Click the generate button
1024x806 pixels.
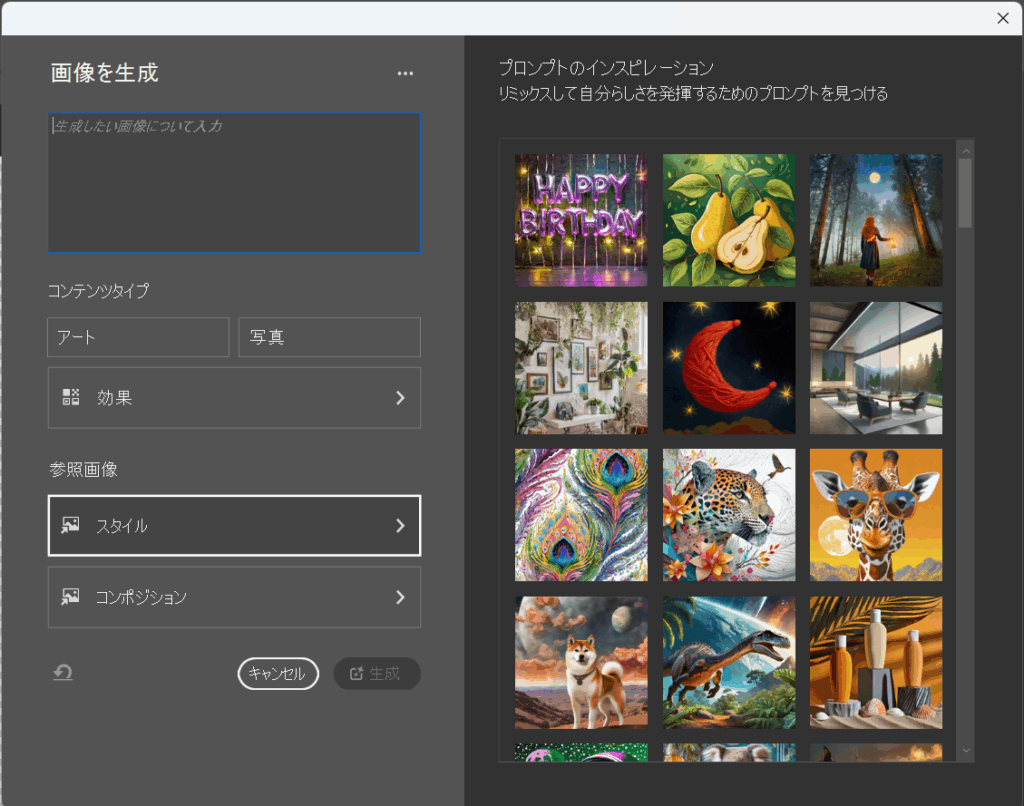pyautogui.click(x=376, y=673)
